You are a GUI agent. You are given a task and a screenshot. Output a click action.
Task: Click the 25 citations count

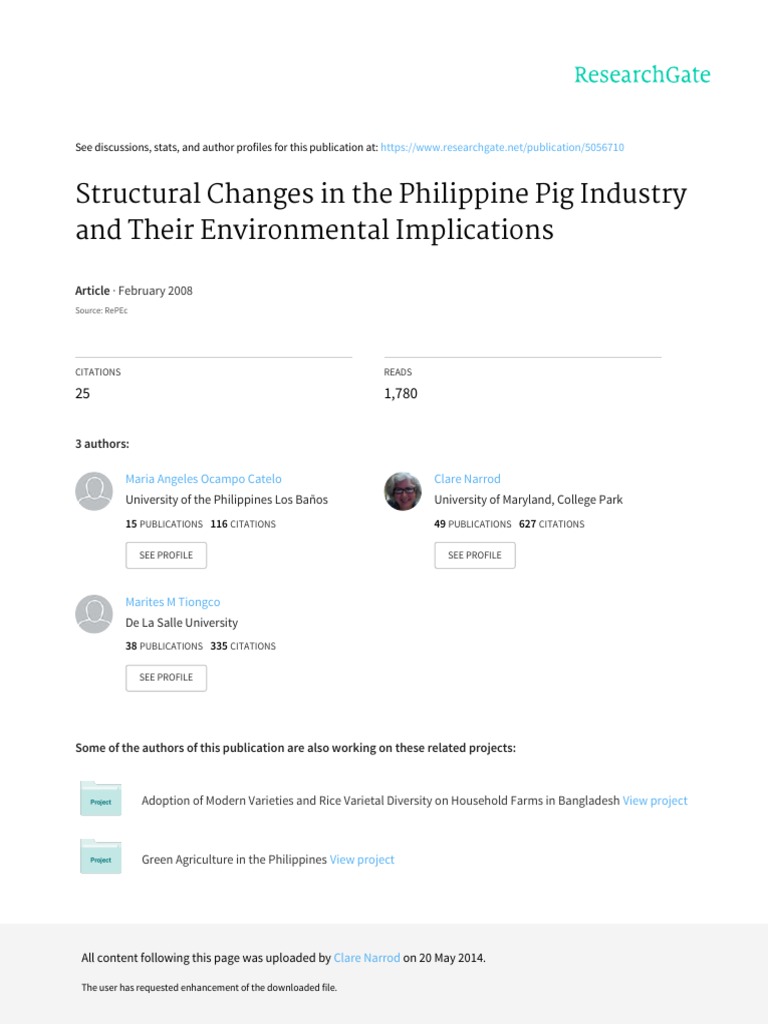tap(83, 393)
